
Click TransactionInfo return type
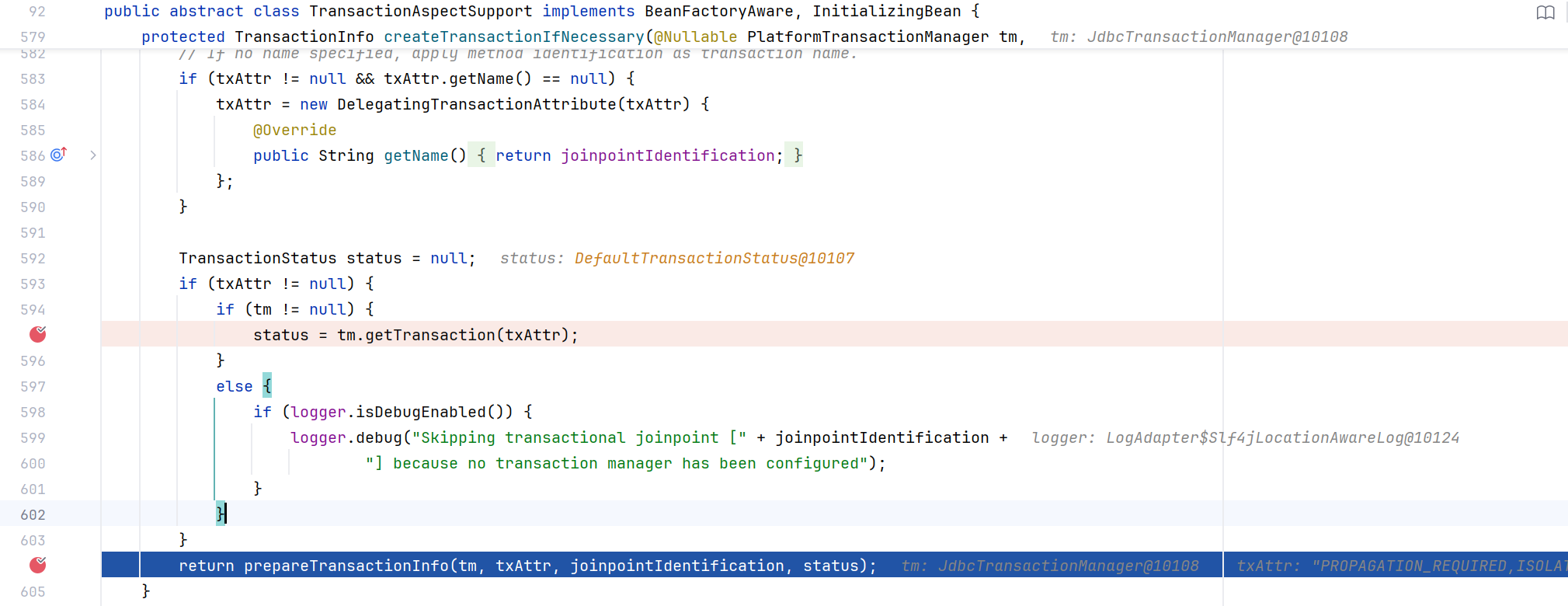coord(304,37)
